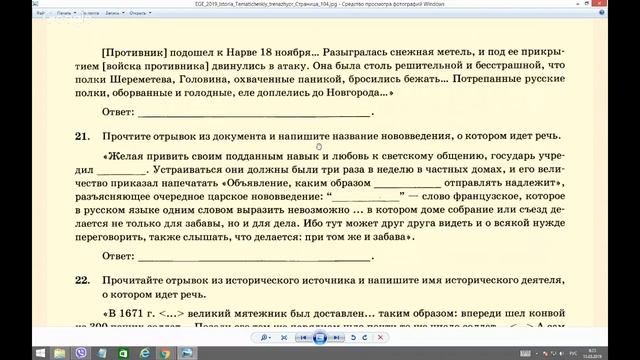This screenshot has height=360, width=640.
Task: Open the zoom magnifier control
Action: coord(266,338)
